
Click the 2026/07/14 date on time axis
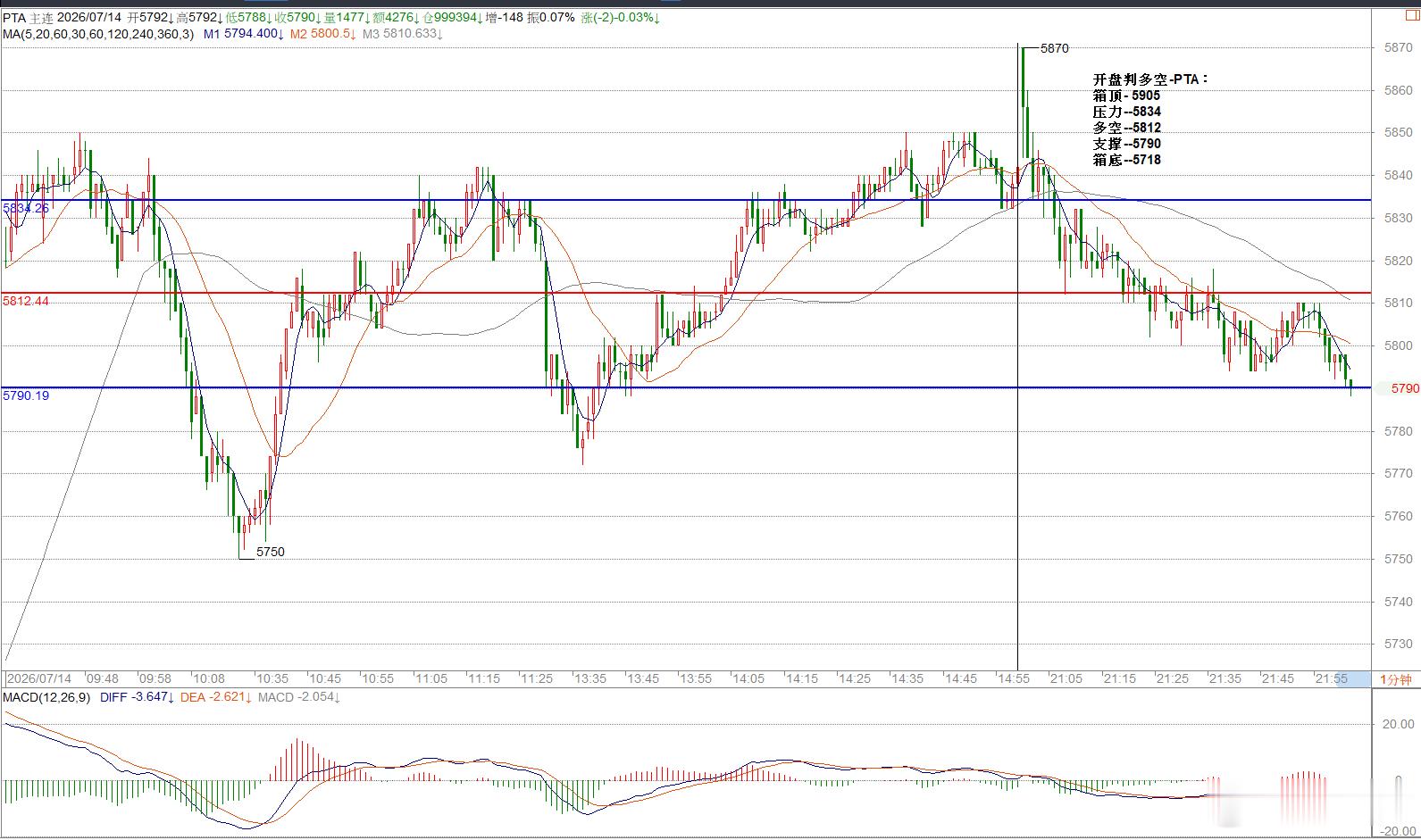38,679
